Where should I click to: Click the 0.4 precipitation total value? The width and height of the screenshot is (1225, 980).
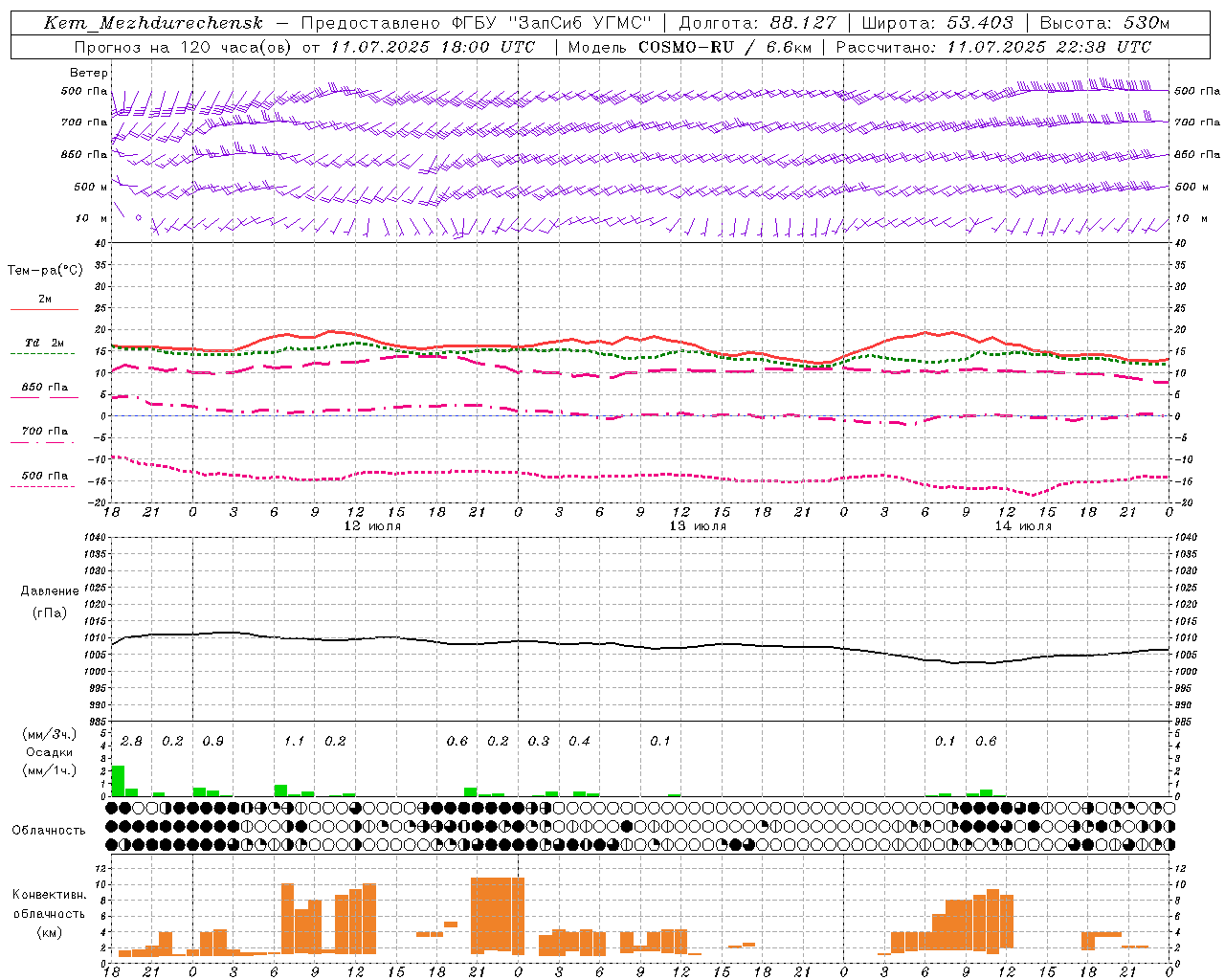[x=579, y=742]
